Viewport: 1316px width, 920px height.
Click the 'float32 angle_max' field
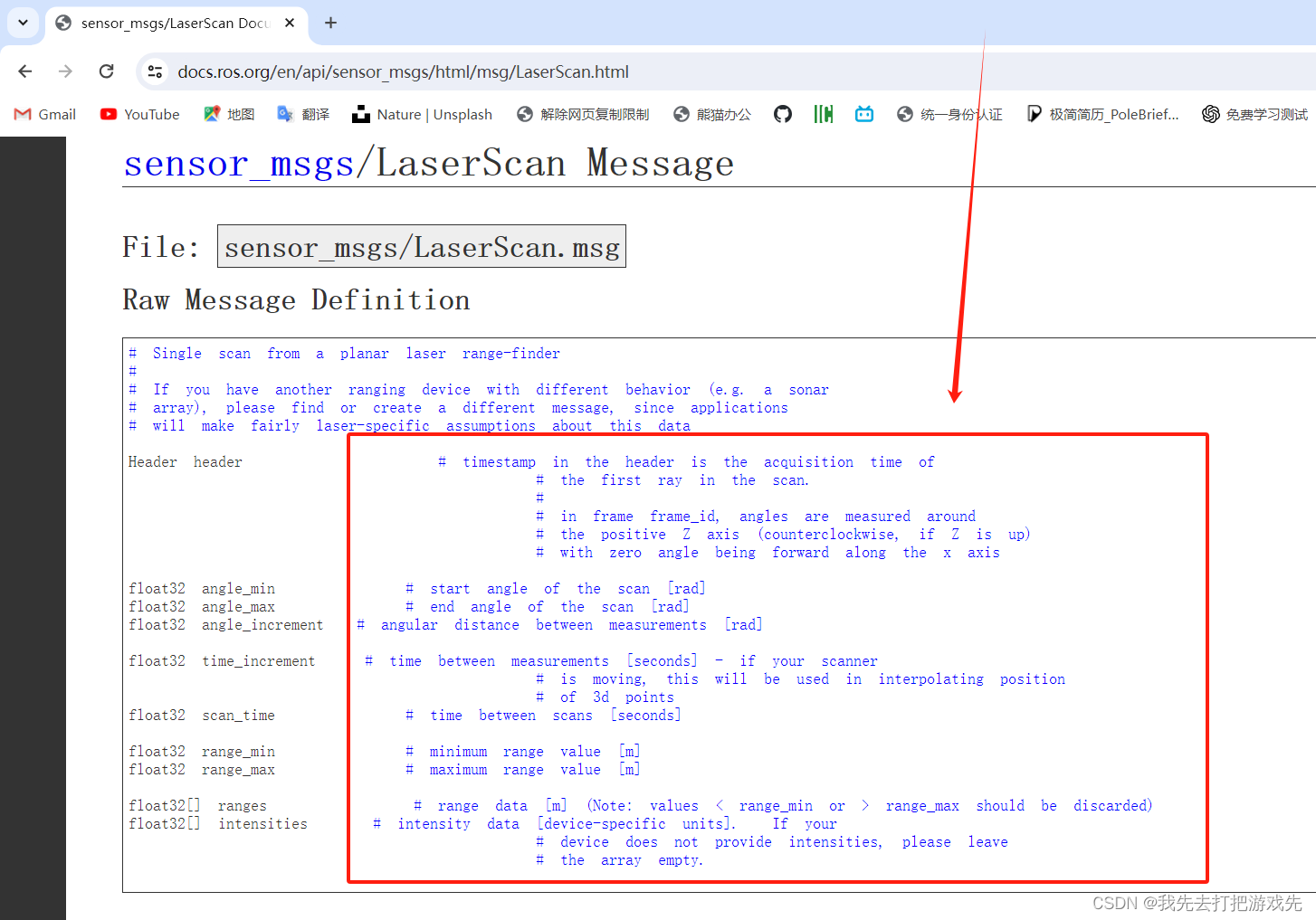click(202, 606)
